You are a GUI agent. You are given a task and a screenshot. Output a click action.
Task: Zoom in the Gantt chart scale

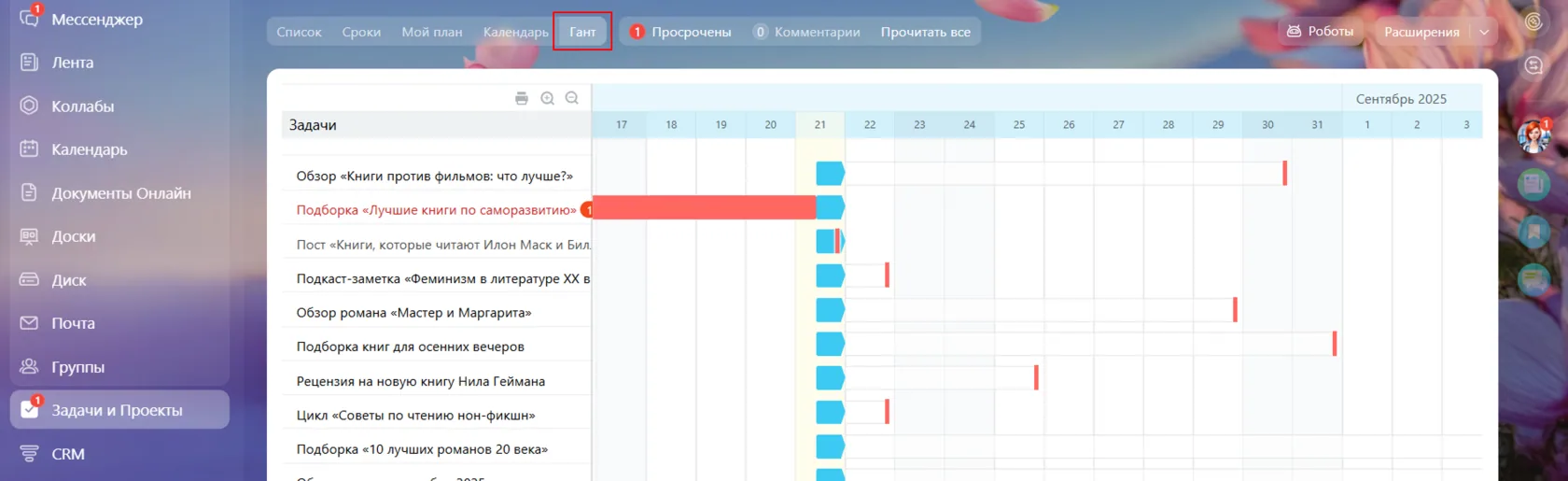coord(548,98)
